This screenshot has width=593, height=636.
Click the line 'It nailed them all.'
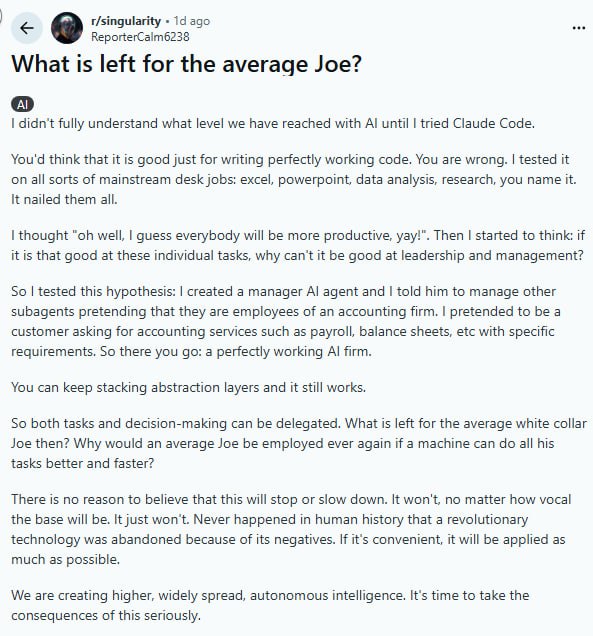click(64, 199)
